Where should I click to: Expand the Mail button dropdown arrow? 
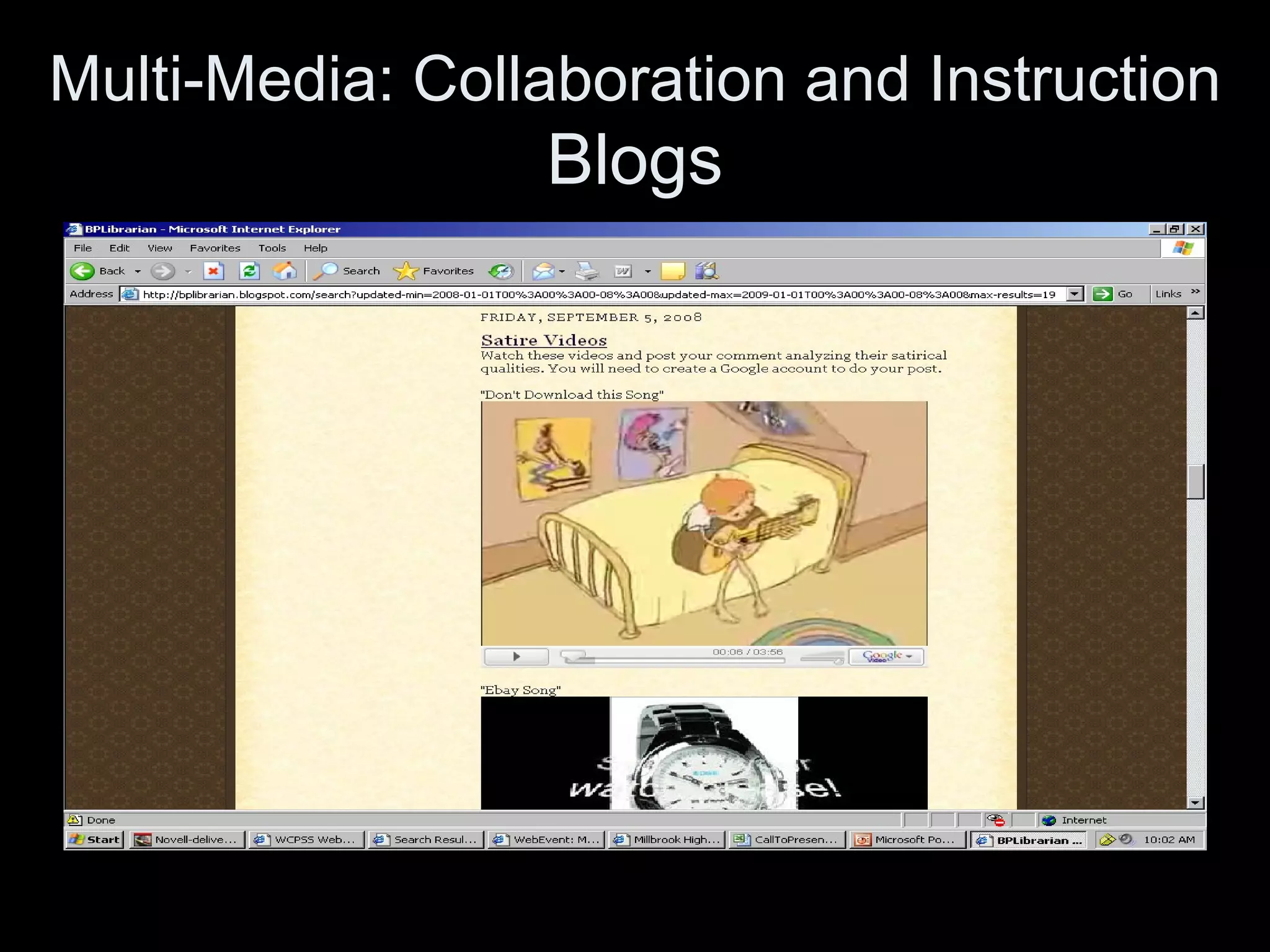[562, 271]
